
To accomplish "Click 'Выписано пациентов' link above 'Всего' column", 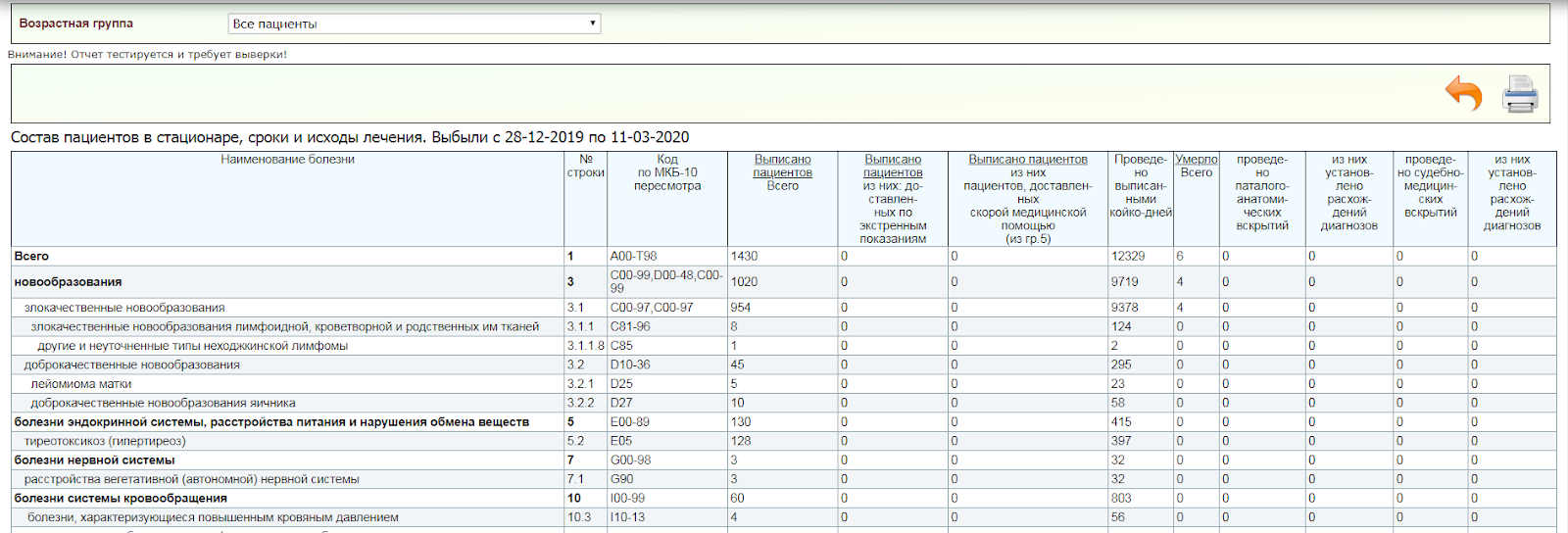I will click(x=782, y=166).
